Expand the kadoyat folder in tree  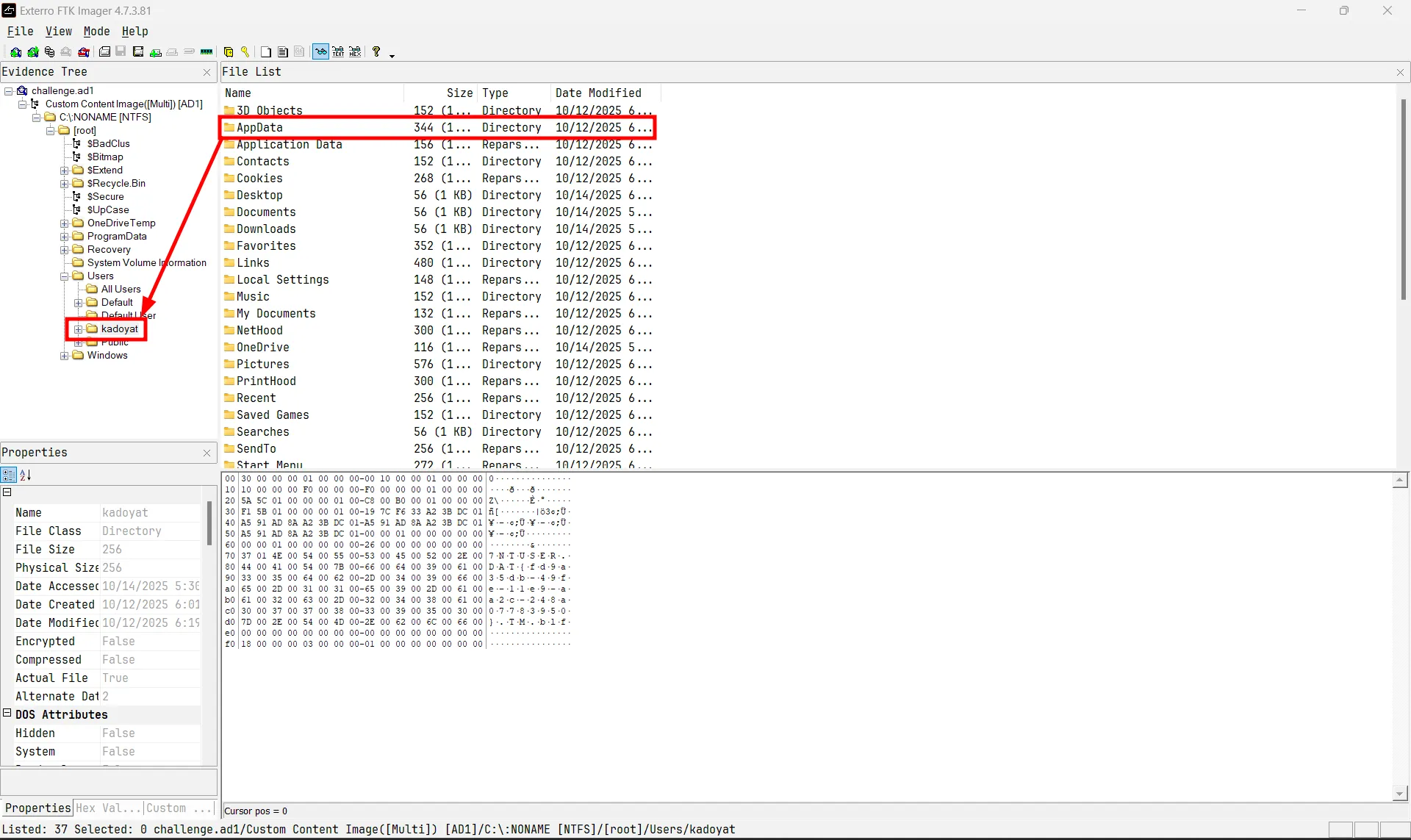point(79,329)
